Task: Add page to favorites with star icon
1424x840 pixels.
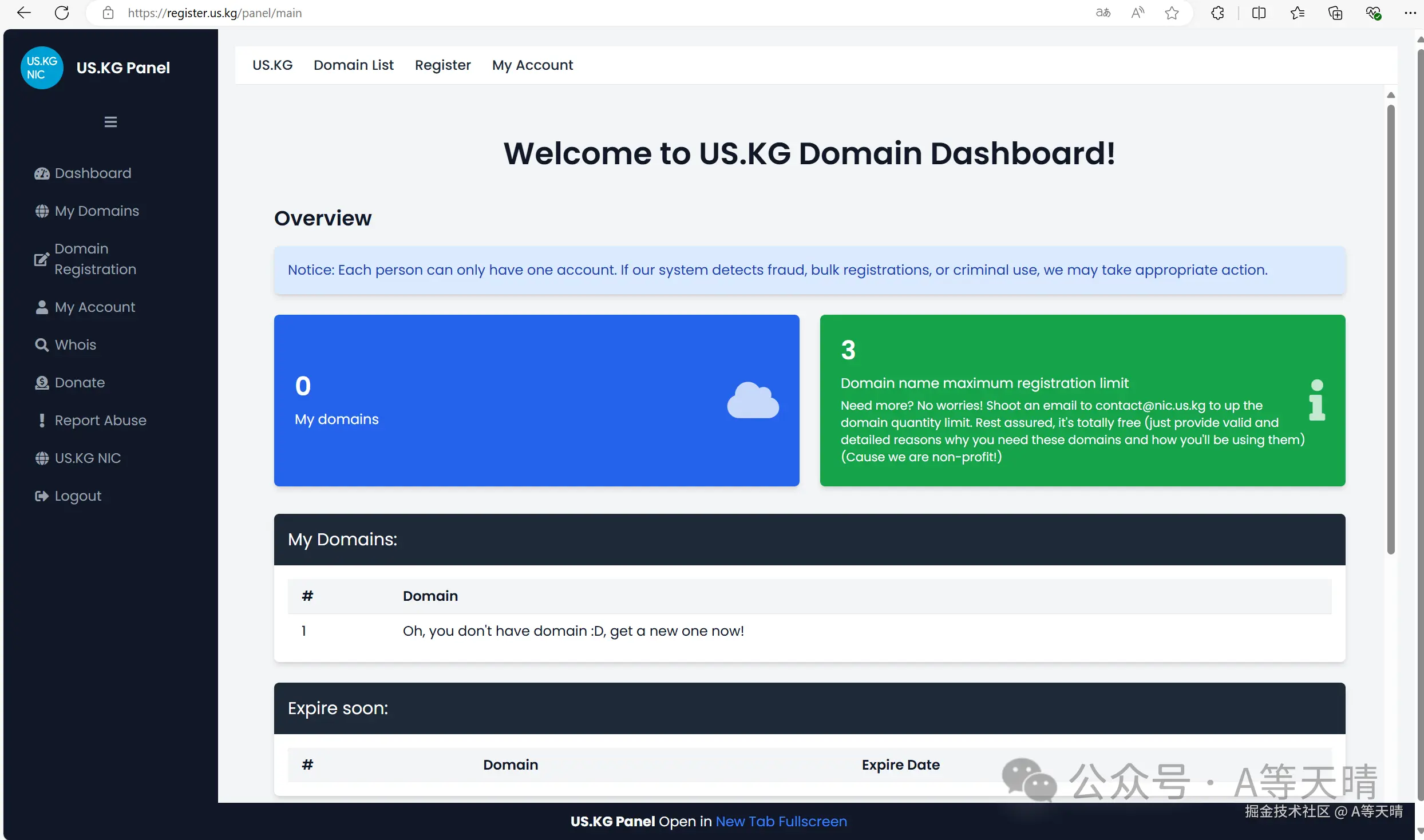Action: point(1172,13)
